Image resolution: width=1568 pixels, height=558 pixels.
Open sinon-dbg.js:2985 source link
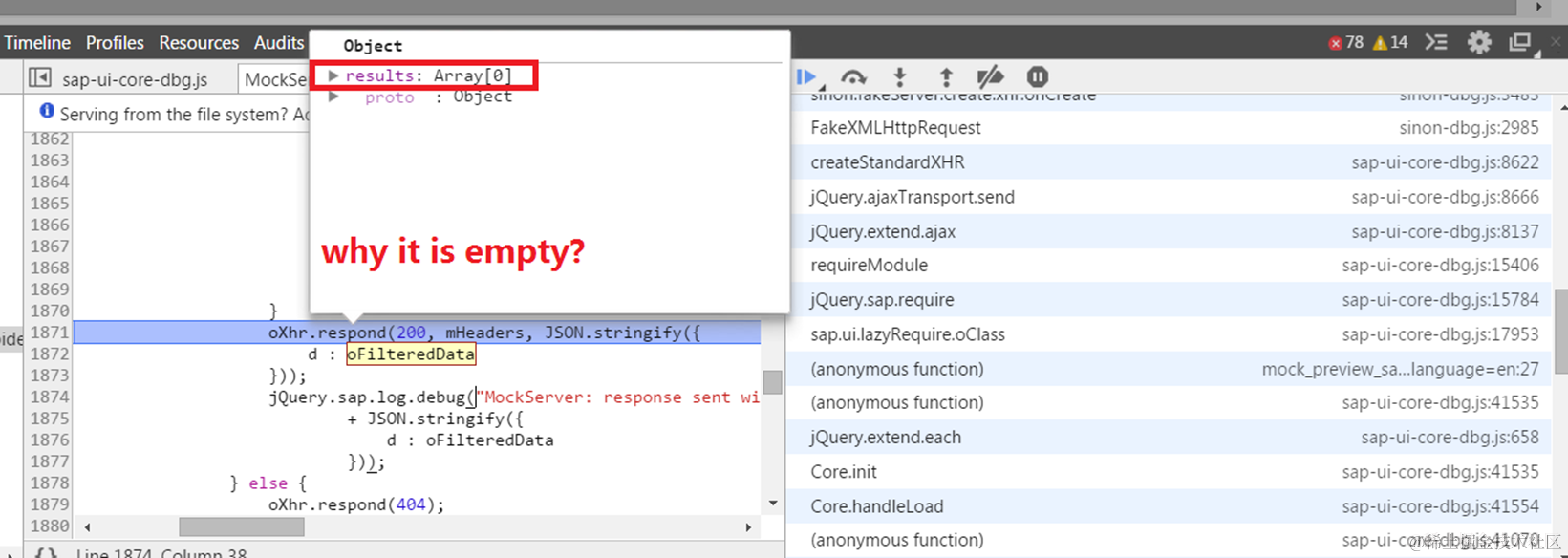point(1469,128)
